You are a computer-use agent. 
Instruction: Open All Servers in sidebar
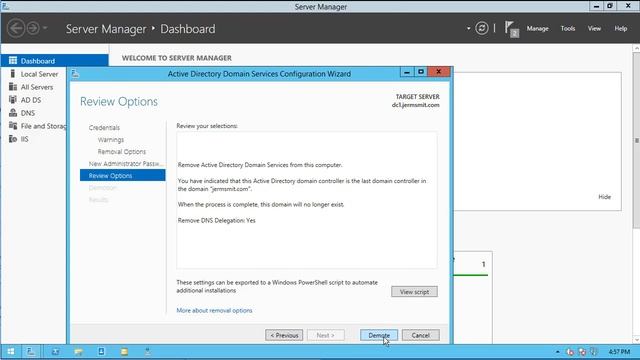tap(37, 87)
